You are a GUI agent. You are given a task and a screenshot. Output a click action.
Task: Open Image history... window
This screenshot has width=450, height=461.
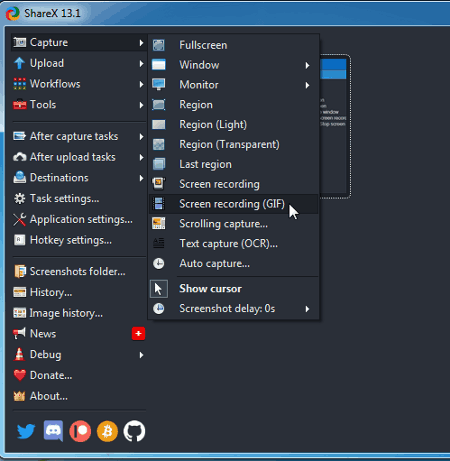78,313
